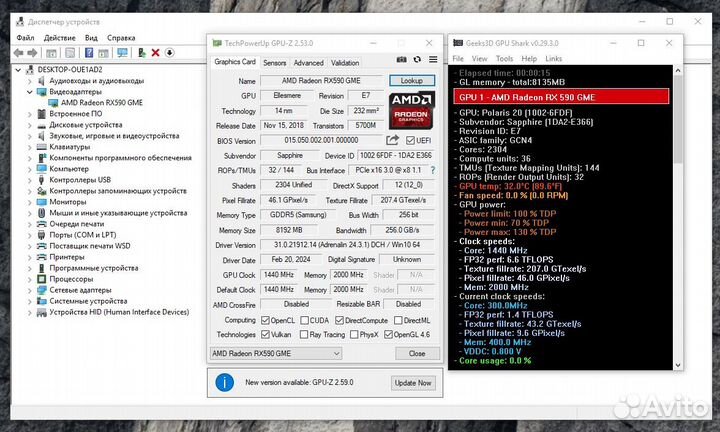Click the red X uninstall device icon

click(x=155, y=53)
